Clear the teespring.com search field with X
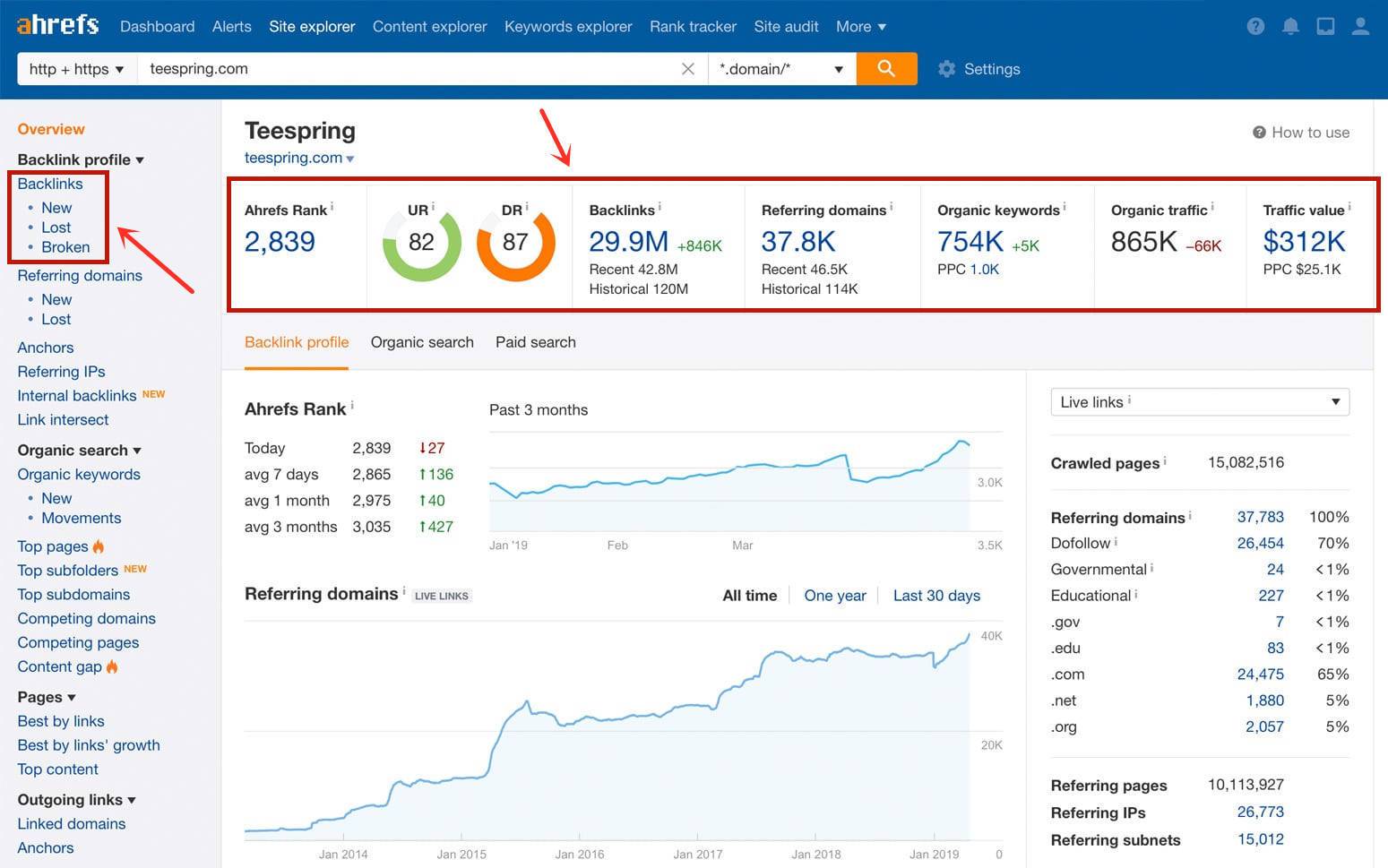The width and height of the screenshot is (1388, 868). point(688,69)
